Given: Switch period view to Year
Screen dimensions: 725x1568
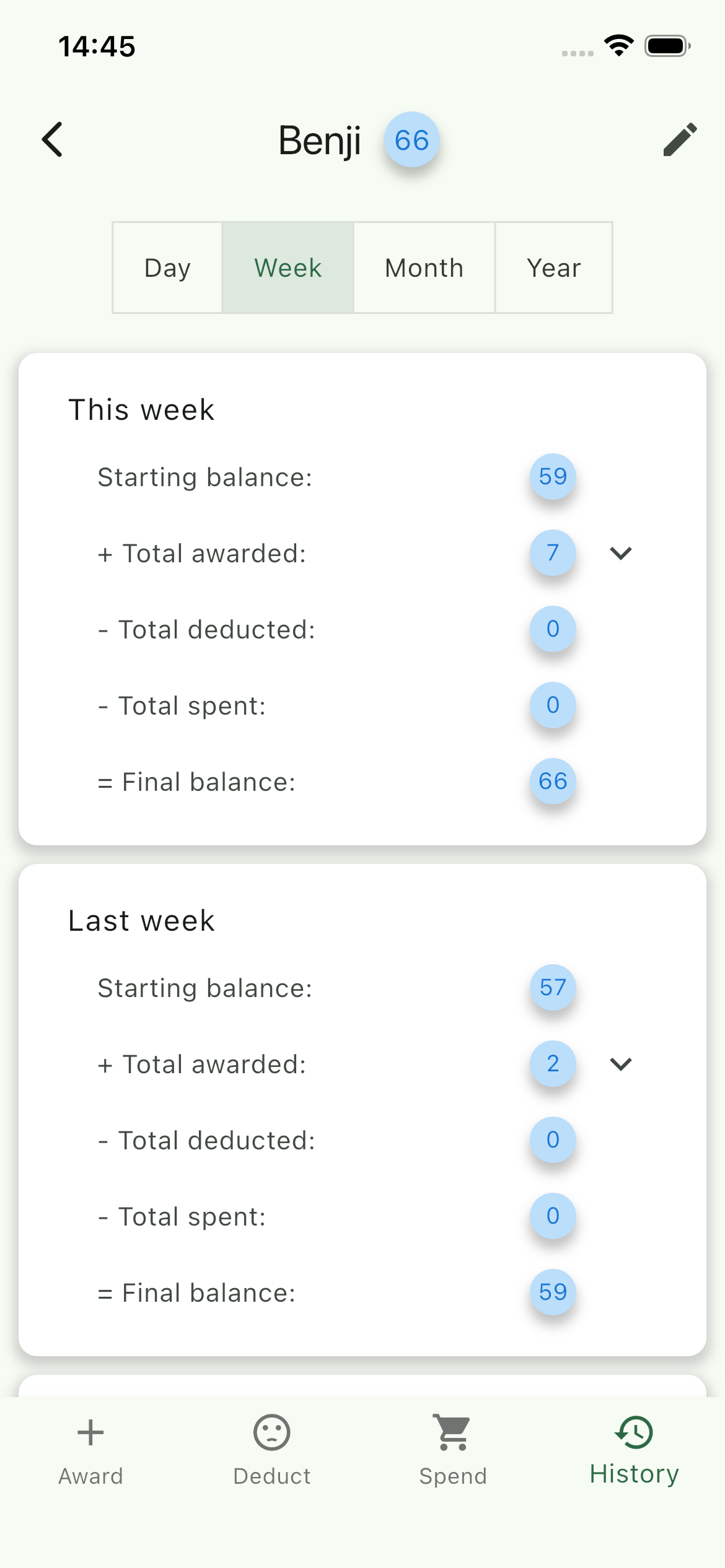Looking at the screenshot, I should pyautogui.click(x=554, y=268).
